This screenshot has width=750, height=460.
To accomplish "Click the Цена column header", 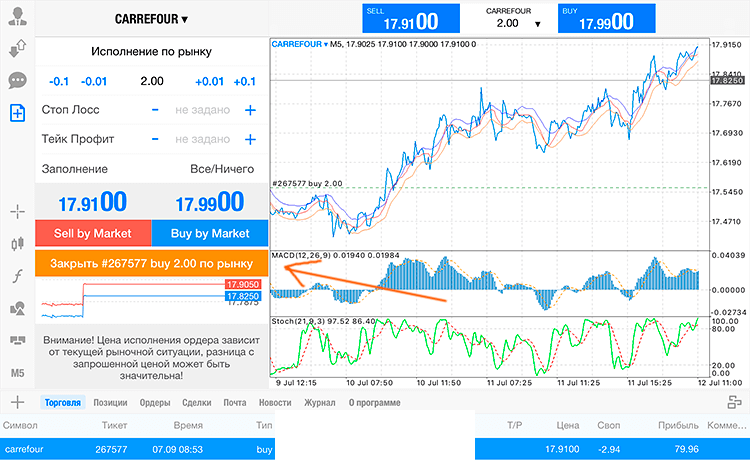I will click(568, 425).
